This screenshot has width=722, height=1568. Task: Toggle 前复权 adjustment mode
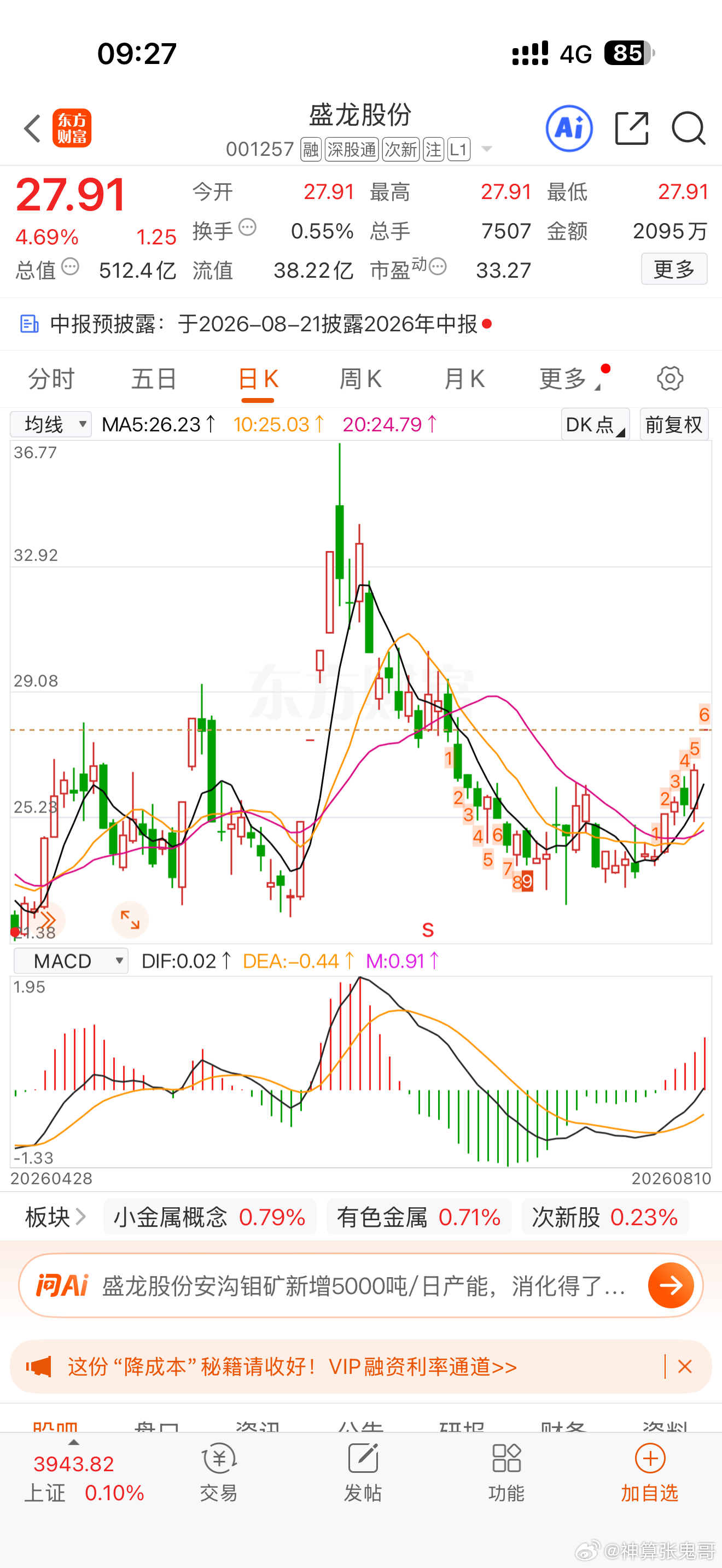(x=673, y=424)
